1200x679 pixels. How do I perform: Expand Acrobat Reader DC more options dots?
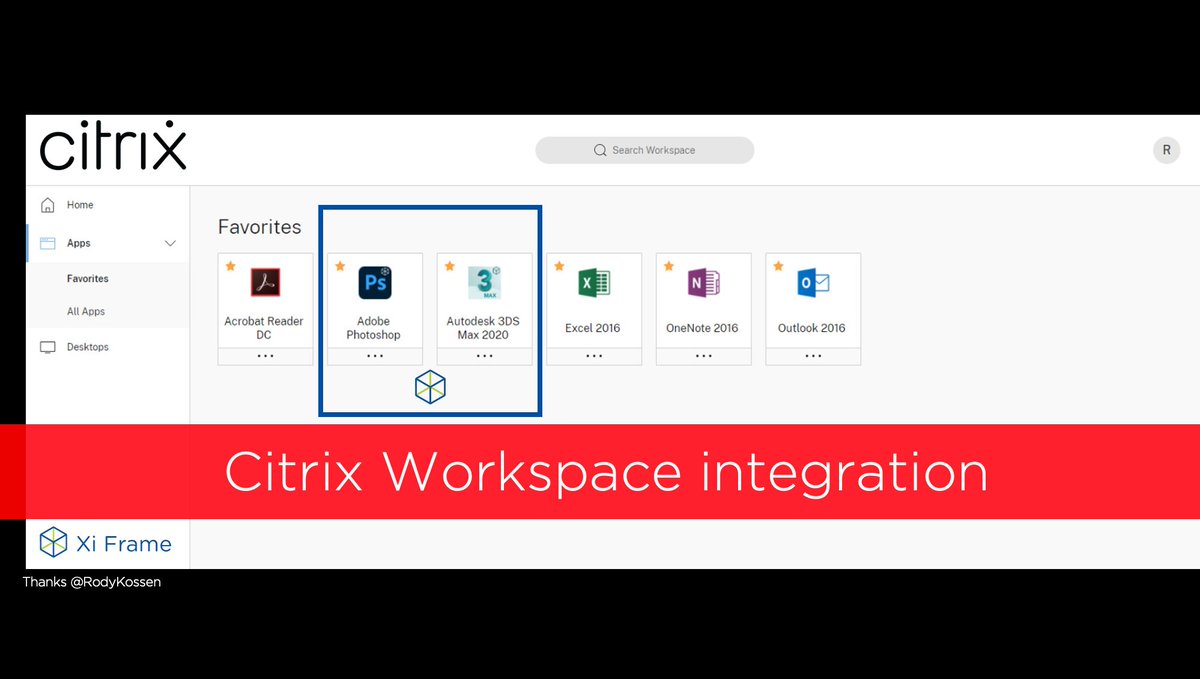click(265, 356)
